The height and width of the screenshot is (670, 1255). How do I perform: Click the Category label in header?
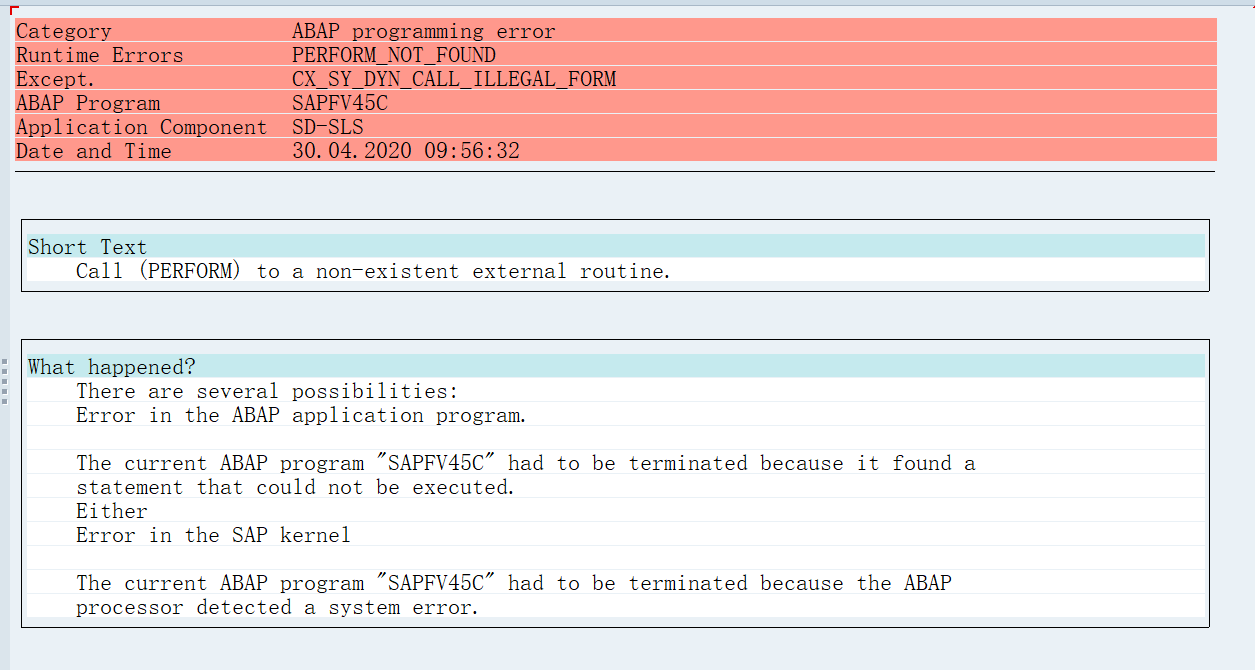[64, 31]
